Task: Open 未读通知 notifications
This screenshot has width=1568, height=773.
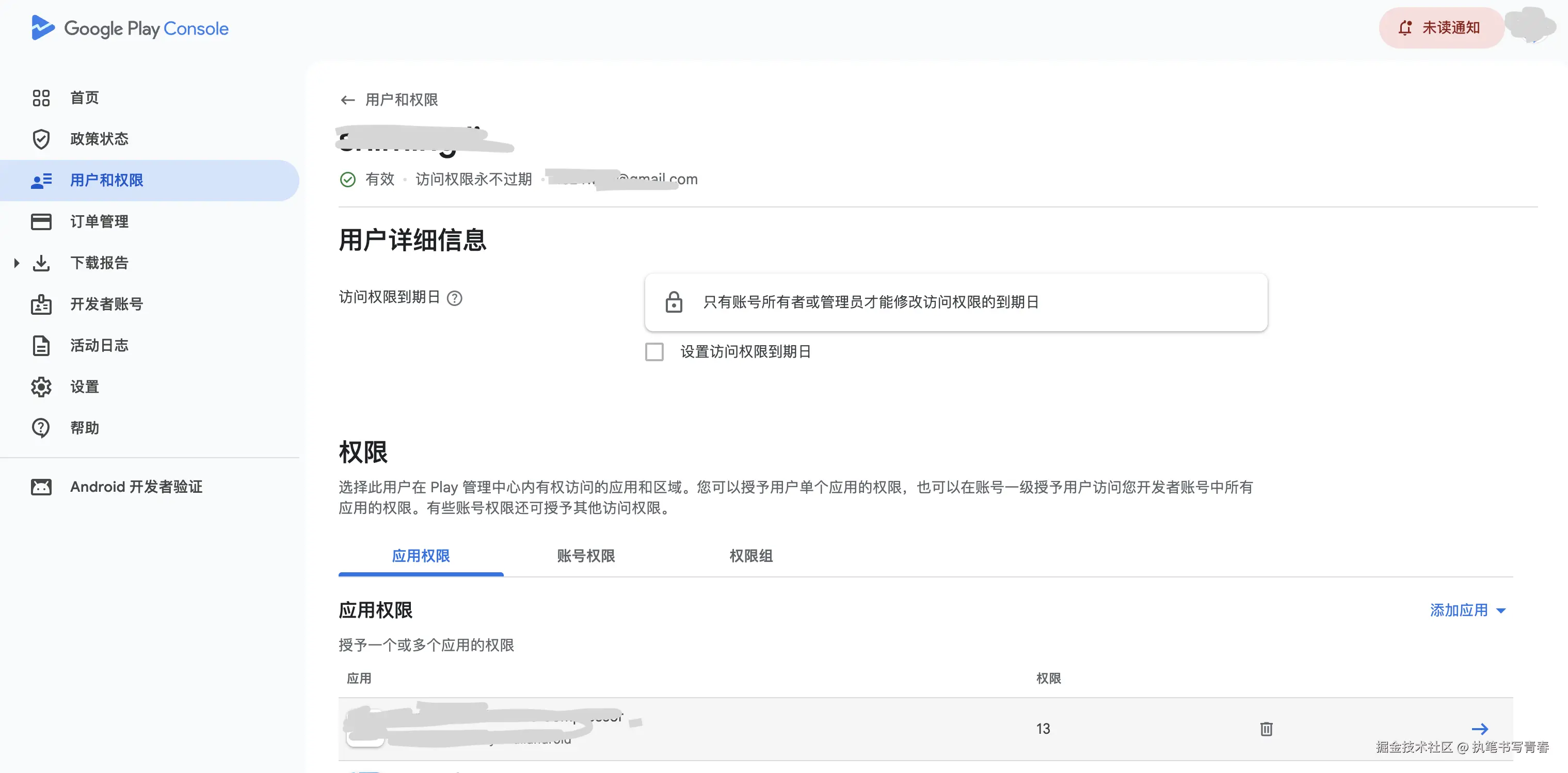Action: tap(1440, 27)
